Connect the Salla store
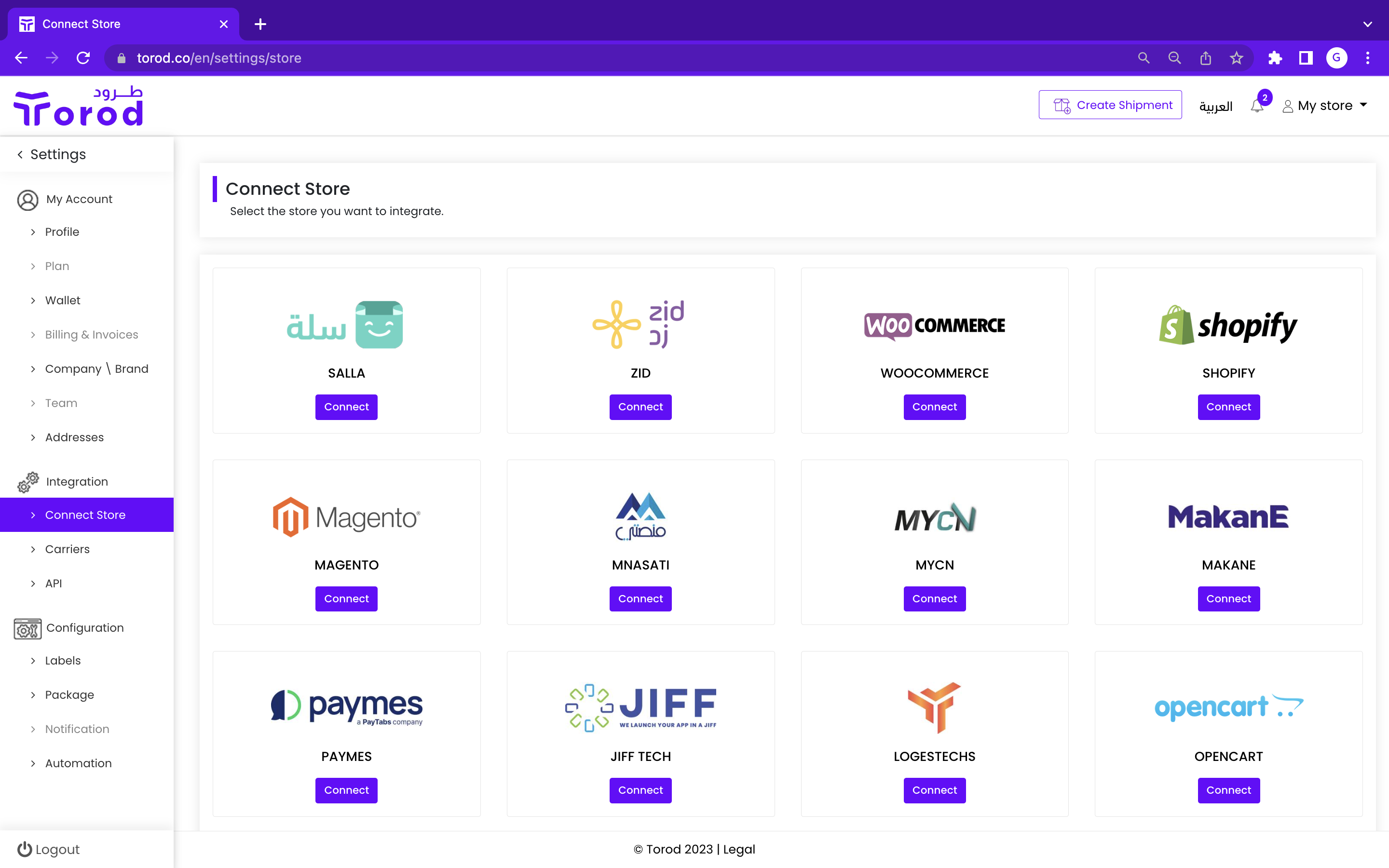 click(346, 407)
